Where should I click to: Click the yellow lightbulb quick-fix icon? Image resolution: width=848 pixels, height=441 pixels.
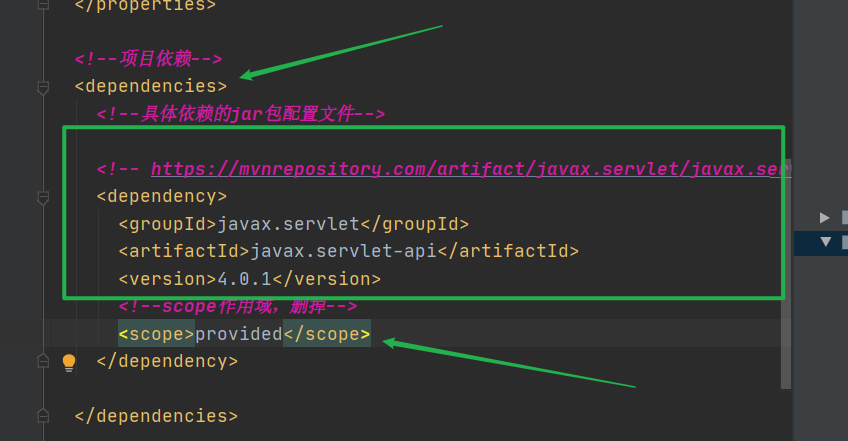click(x=69, y=363)
